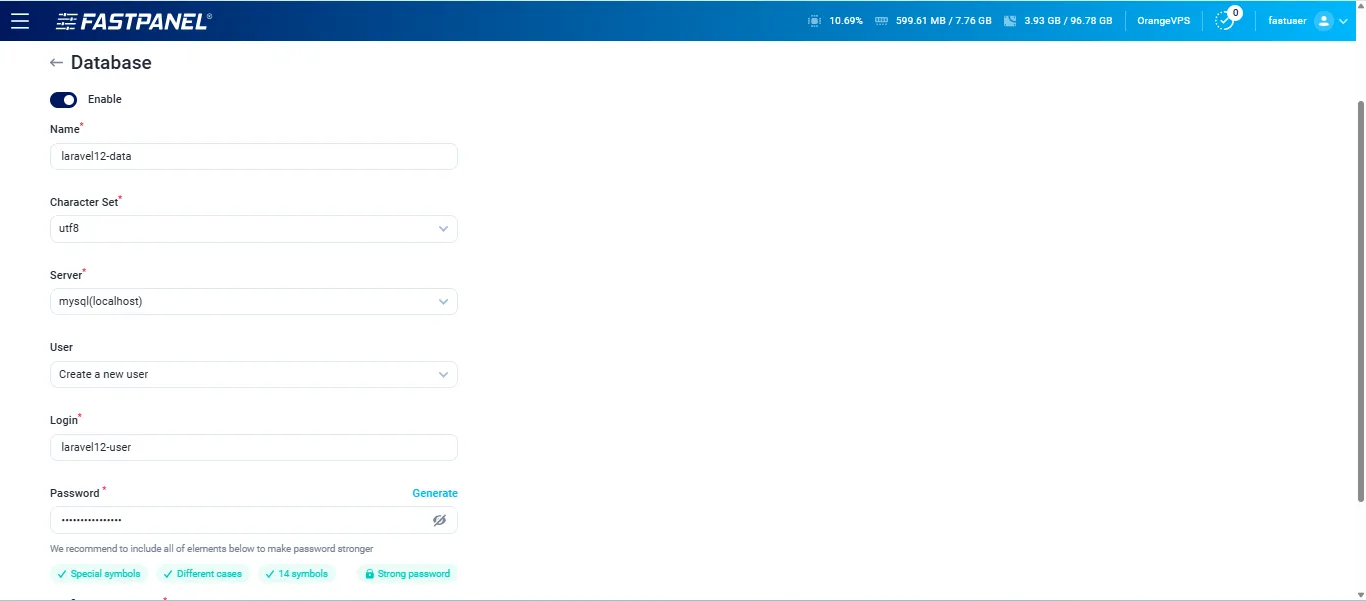1366x601 pixels.
Task: Click the OrangeVPS server name
Action: click(x=1163, y=21)
